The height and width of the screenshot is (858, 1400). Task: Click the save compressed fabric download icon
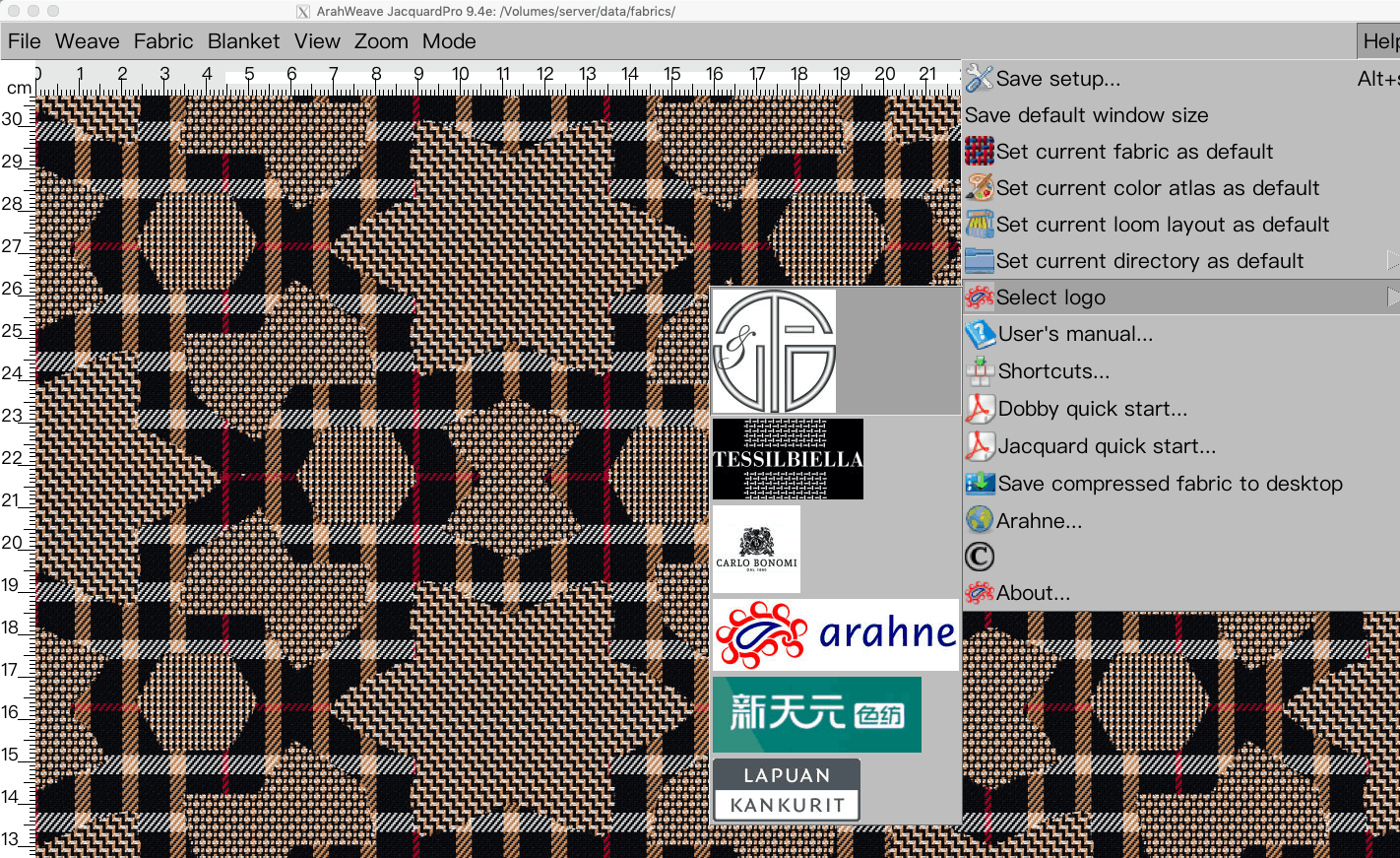(x=981, y=483)
